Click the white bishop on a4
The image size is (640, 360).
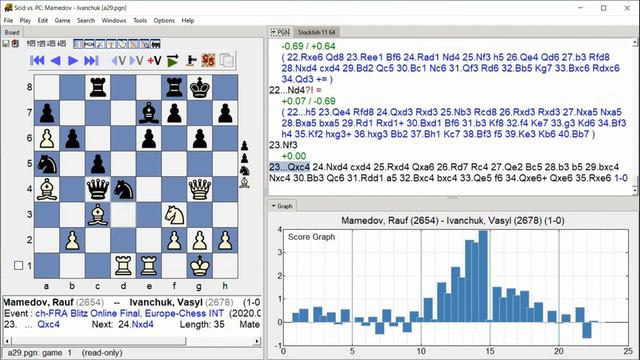click(47, 189)
